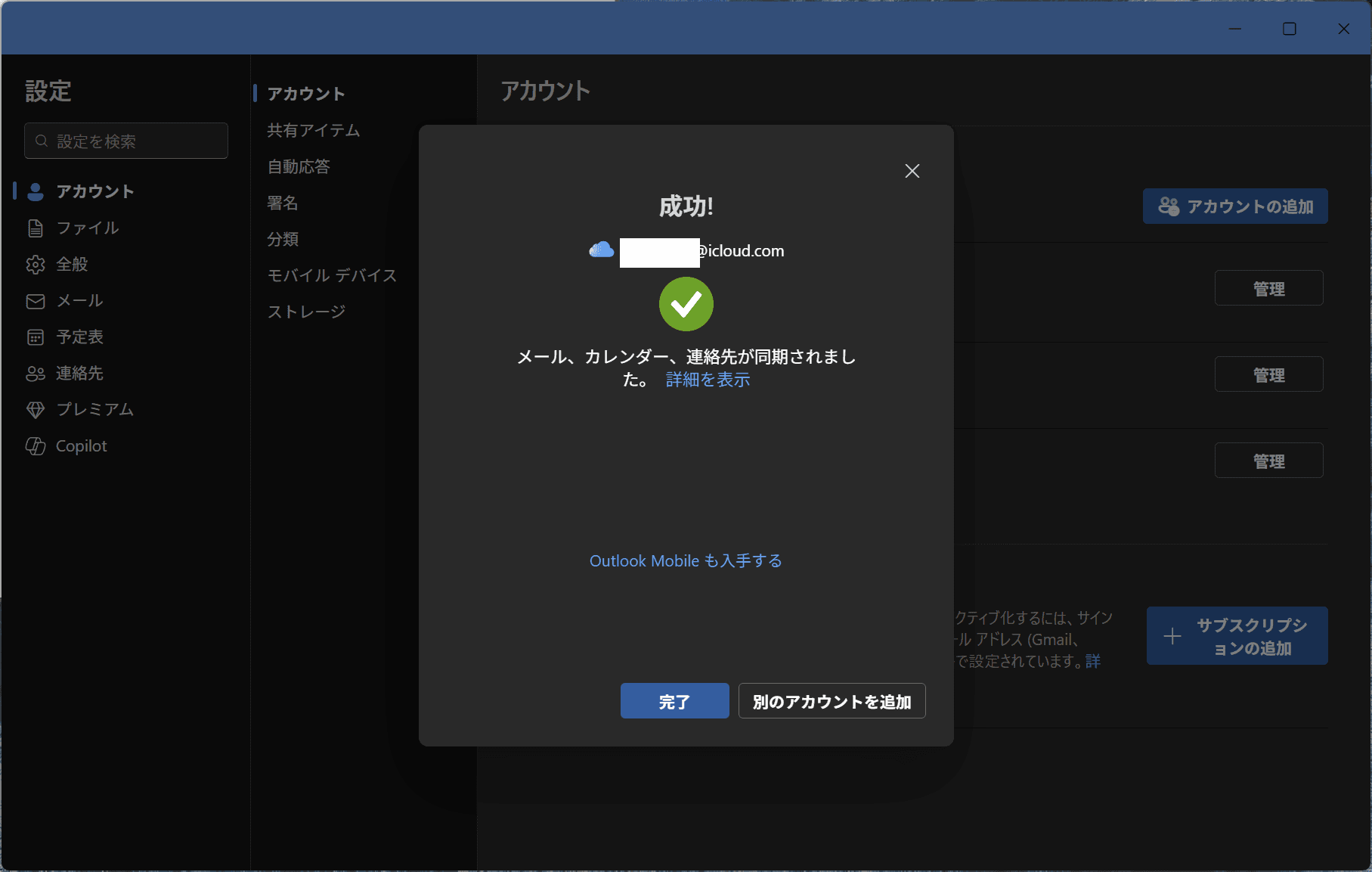Open the 署名 settings section
Image resolution: width=1372 pixels, height=872 pixels.
point(283,203)
